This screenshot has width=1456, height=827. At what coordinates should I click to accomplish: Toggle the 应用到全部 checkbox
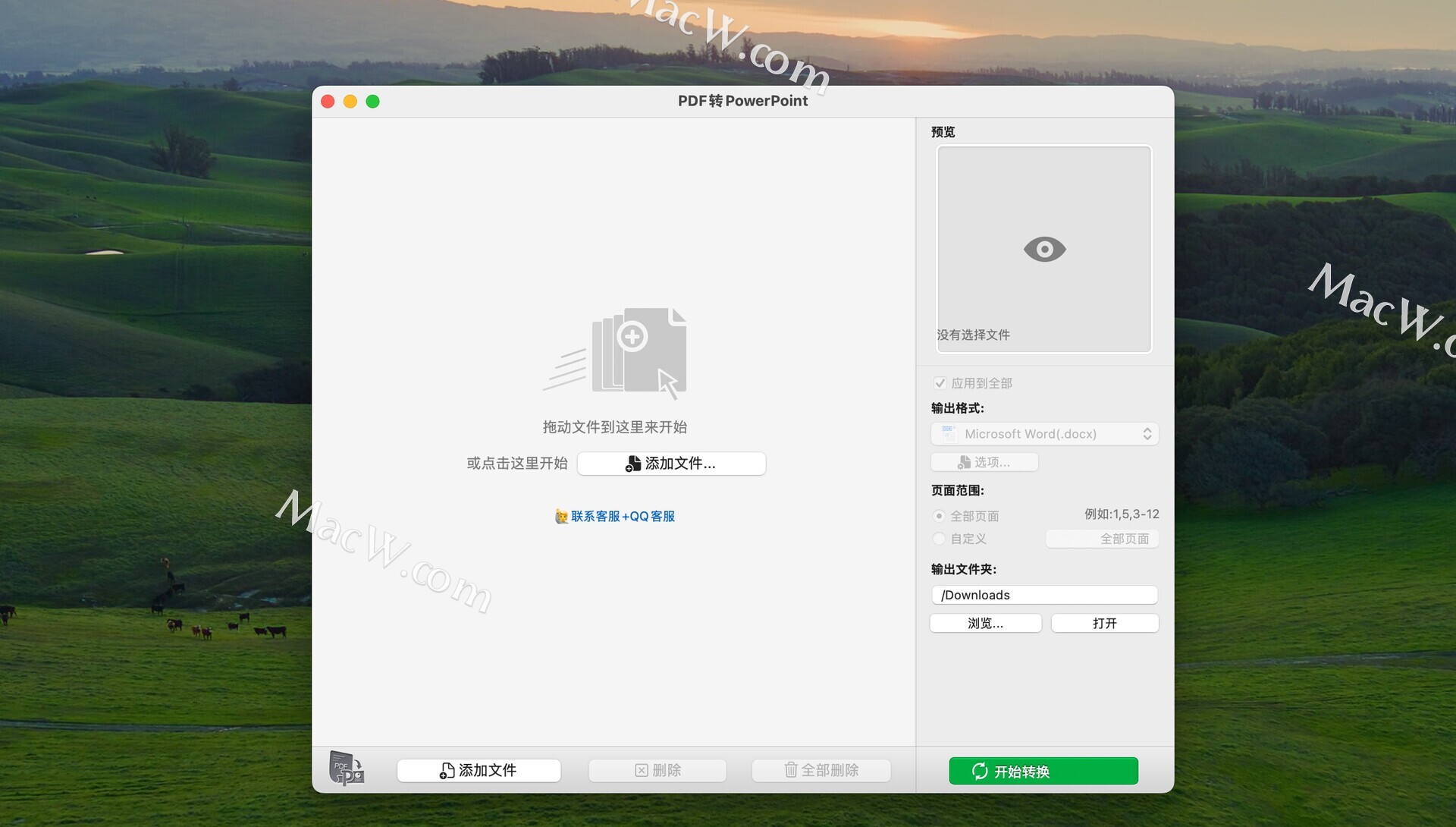(x=940, y=383)
